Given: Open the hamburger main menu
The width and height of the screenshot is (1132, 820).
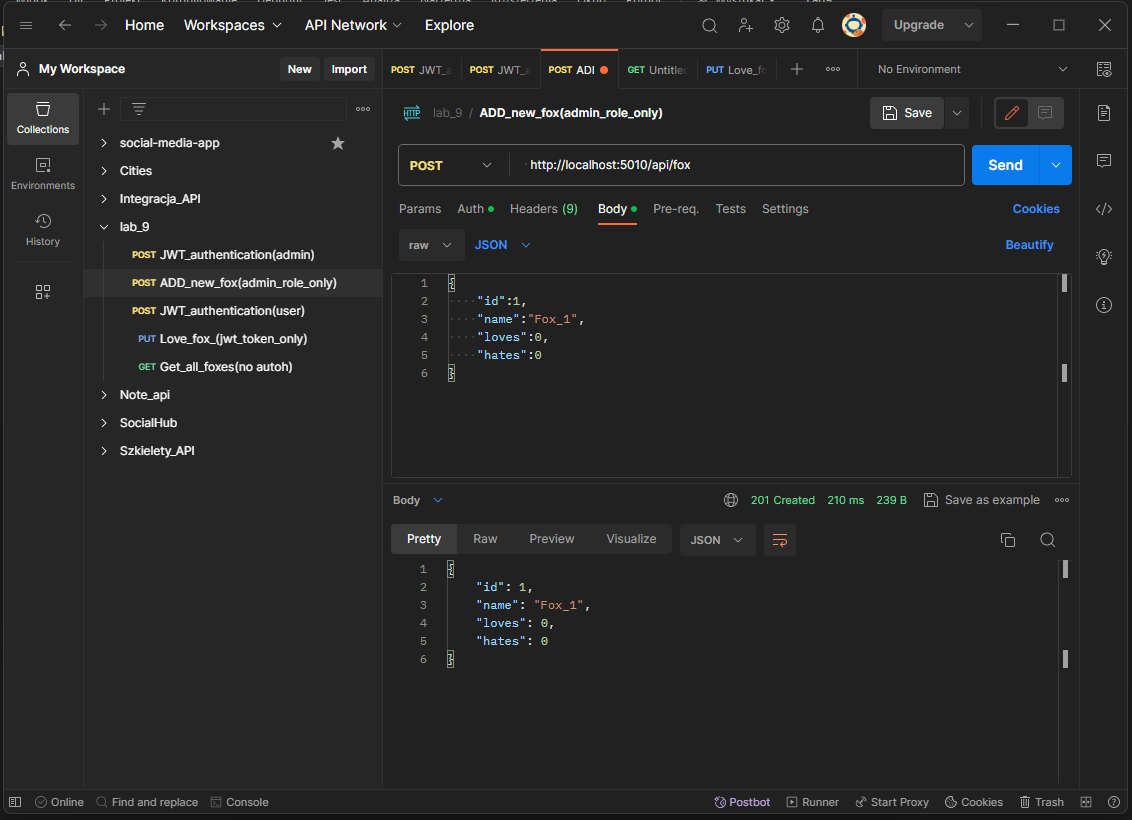Looking at the screenshot, I should 26,25.
